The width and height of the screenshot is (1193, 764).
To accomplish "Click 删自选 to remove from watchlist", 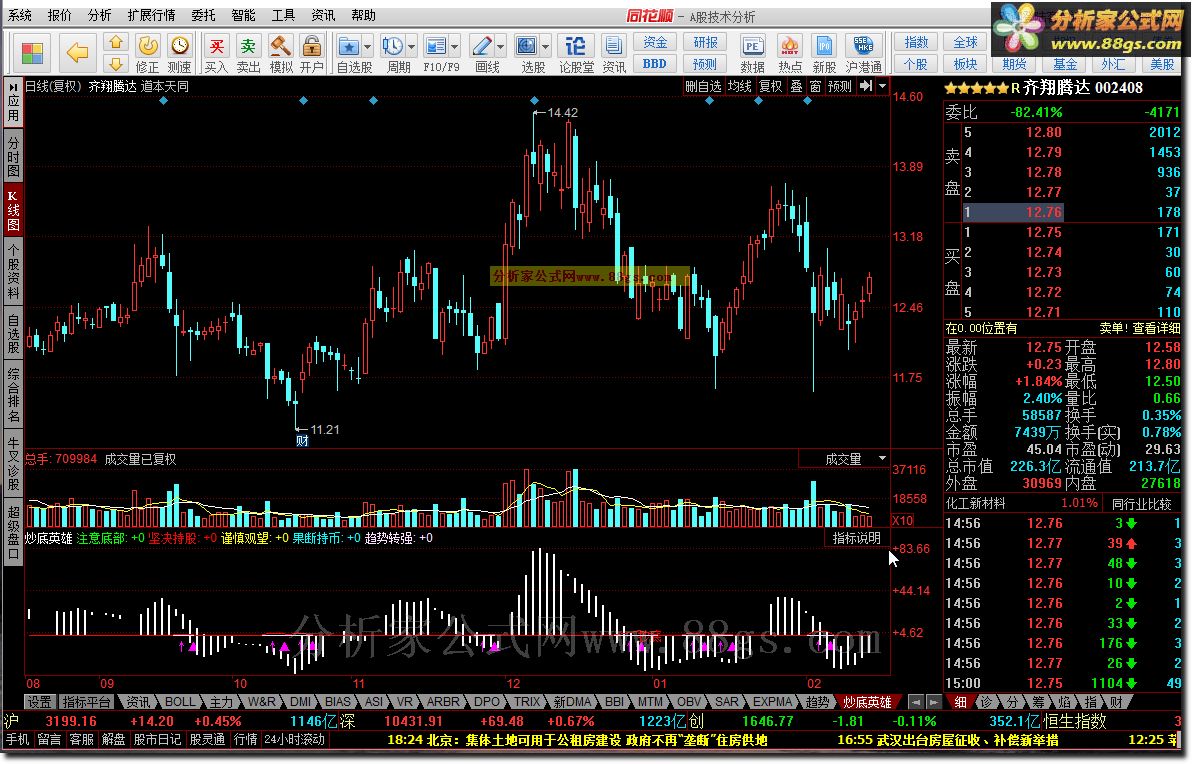I will [703, 86].
